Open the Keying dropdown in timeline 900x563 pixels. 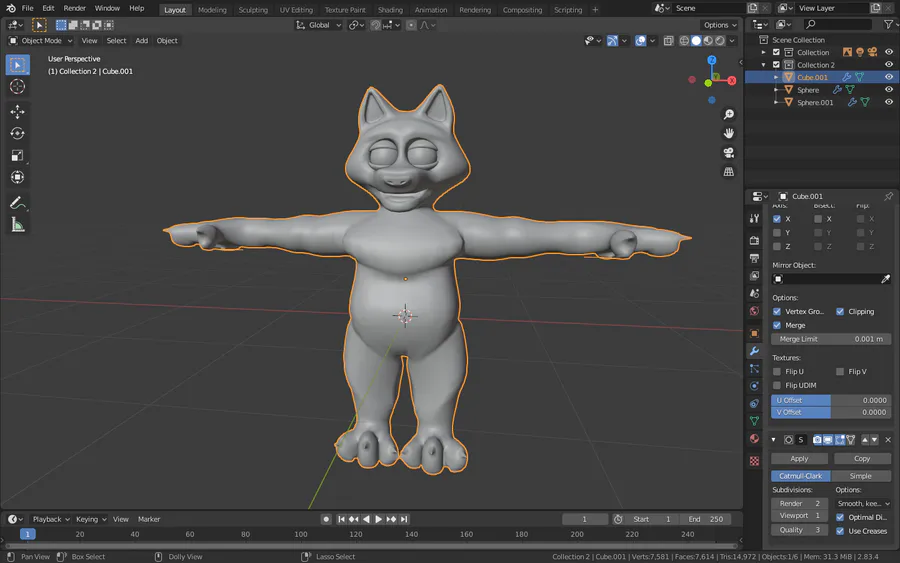point(91,519)
